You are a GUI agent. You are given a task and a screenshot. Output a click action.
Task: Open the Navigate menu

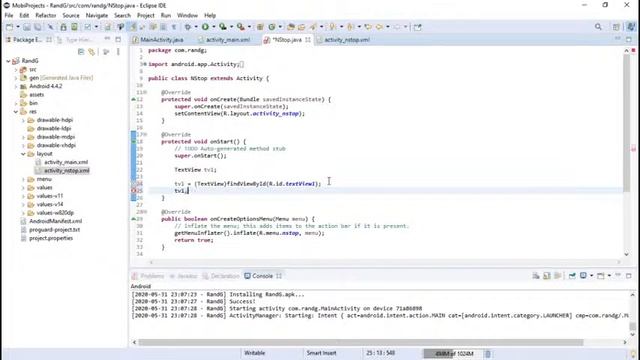click(x=97, y=16)
